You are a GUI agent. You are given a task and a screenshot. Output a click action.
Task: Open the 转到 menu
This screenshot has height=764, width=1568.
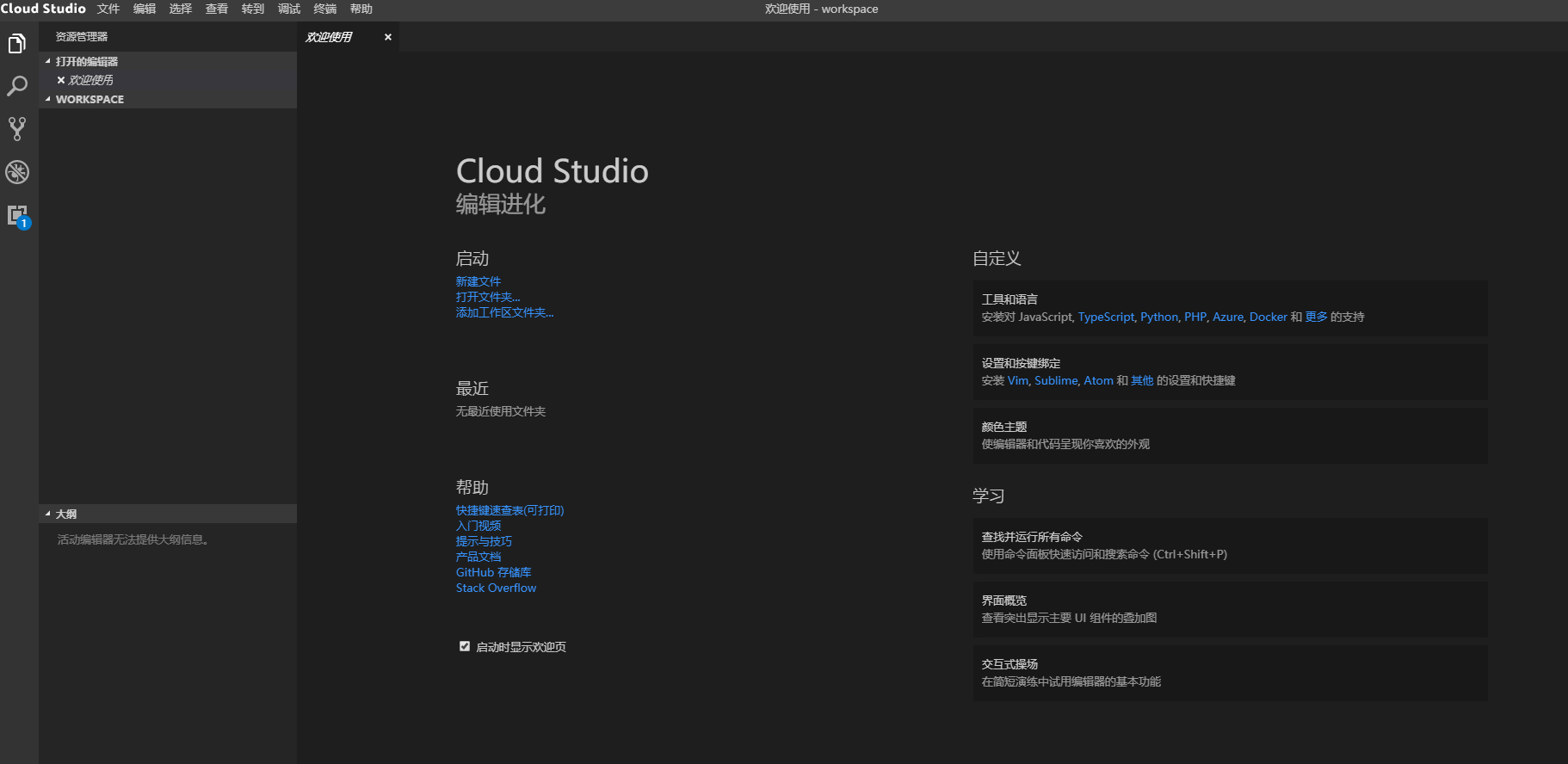pyautogui.click(x=253, y=9)
